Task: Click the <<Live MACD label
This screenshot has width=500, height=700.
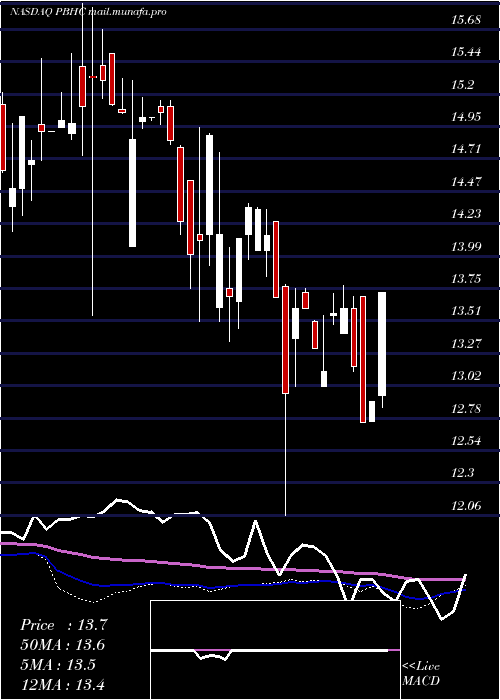Action: 421,674
